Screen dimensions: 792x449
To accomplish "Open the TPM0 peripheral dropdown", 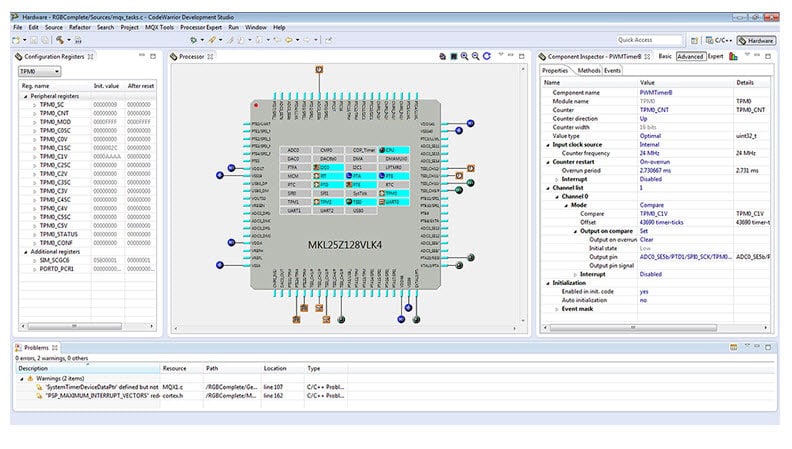I will click(x=40, y=72).
